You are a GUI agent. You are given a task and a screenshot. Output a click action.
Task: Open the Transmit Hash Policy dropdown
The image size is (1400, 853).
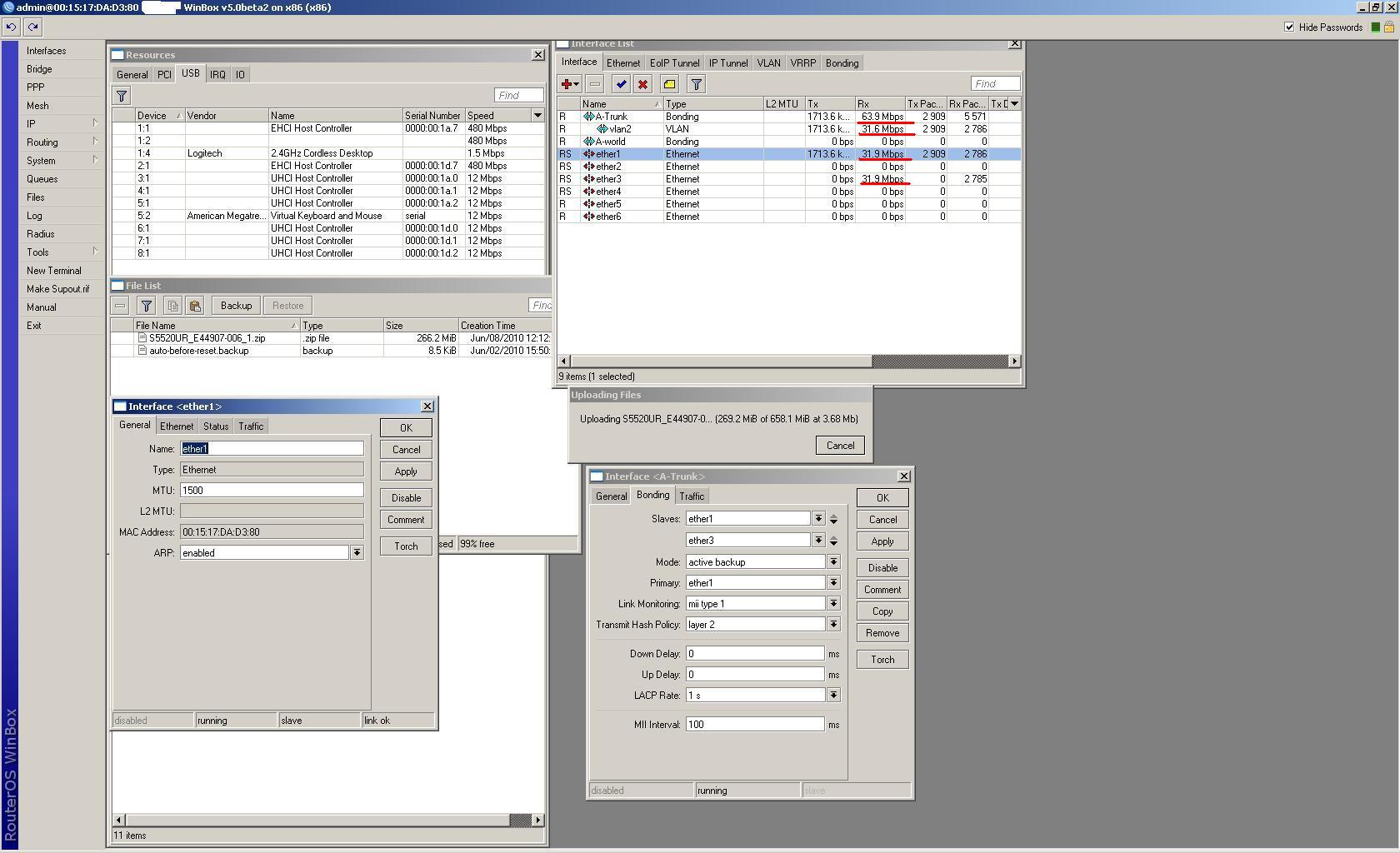click(x=832, y=625)
